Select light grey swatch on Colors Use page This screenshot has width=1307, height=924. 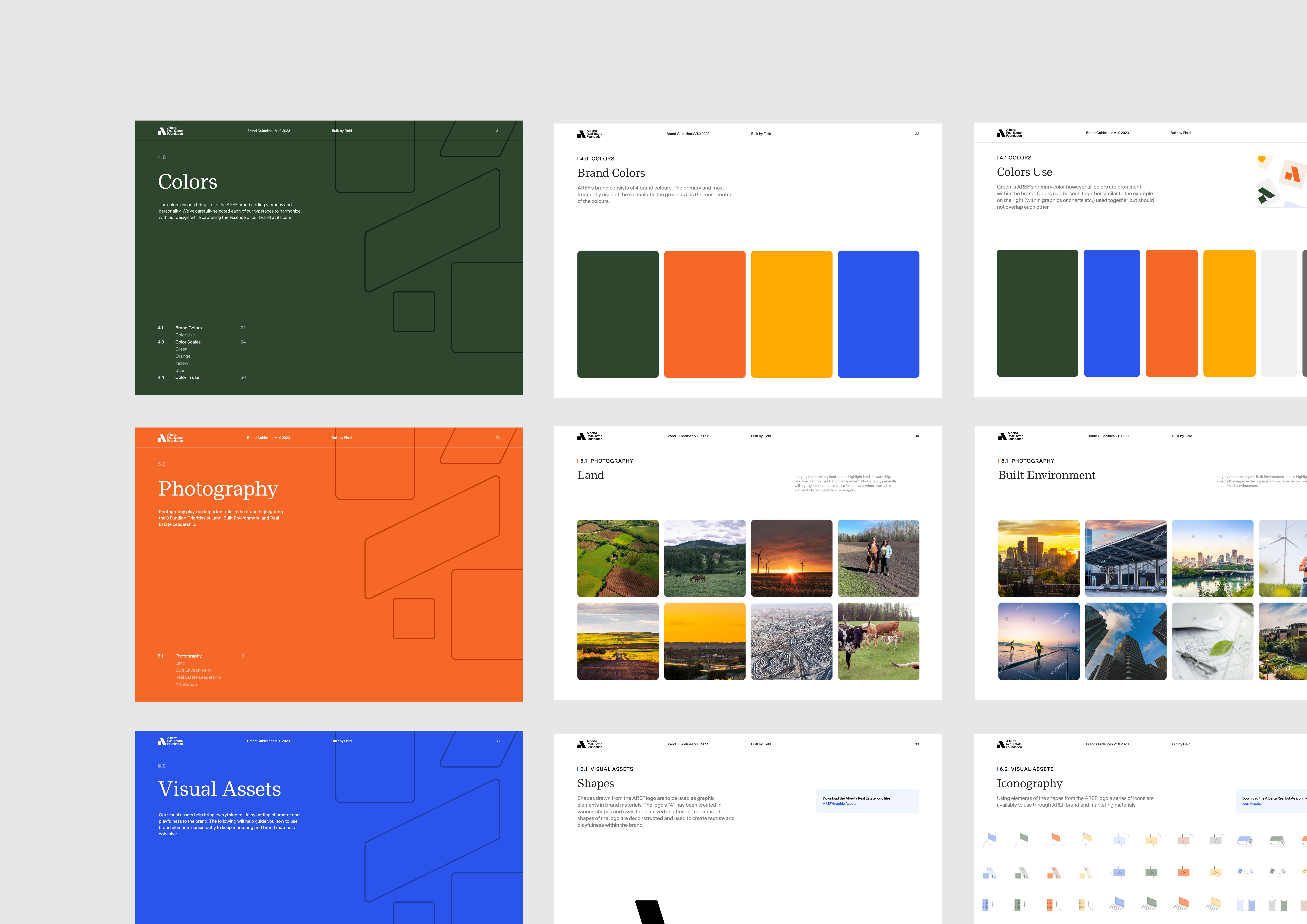click(x=1279, y=313)
